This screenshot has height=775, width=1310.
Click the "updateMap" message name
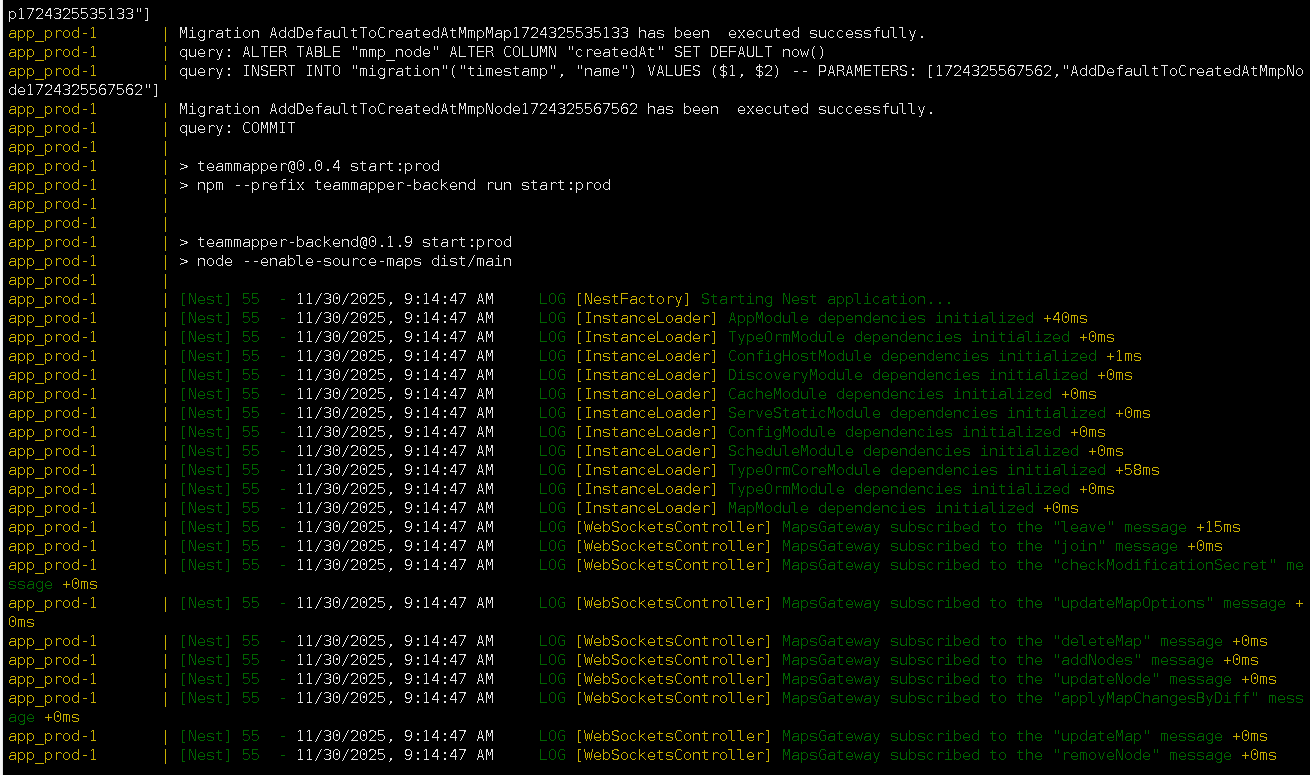[1102, 736]
